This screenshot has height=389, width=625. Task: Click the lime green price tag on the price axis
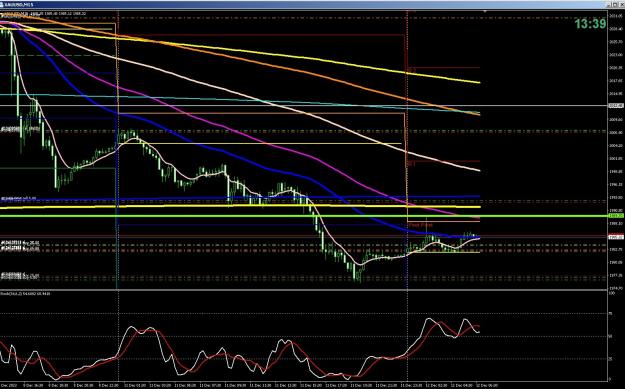tap(616, 216)
